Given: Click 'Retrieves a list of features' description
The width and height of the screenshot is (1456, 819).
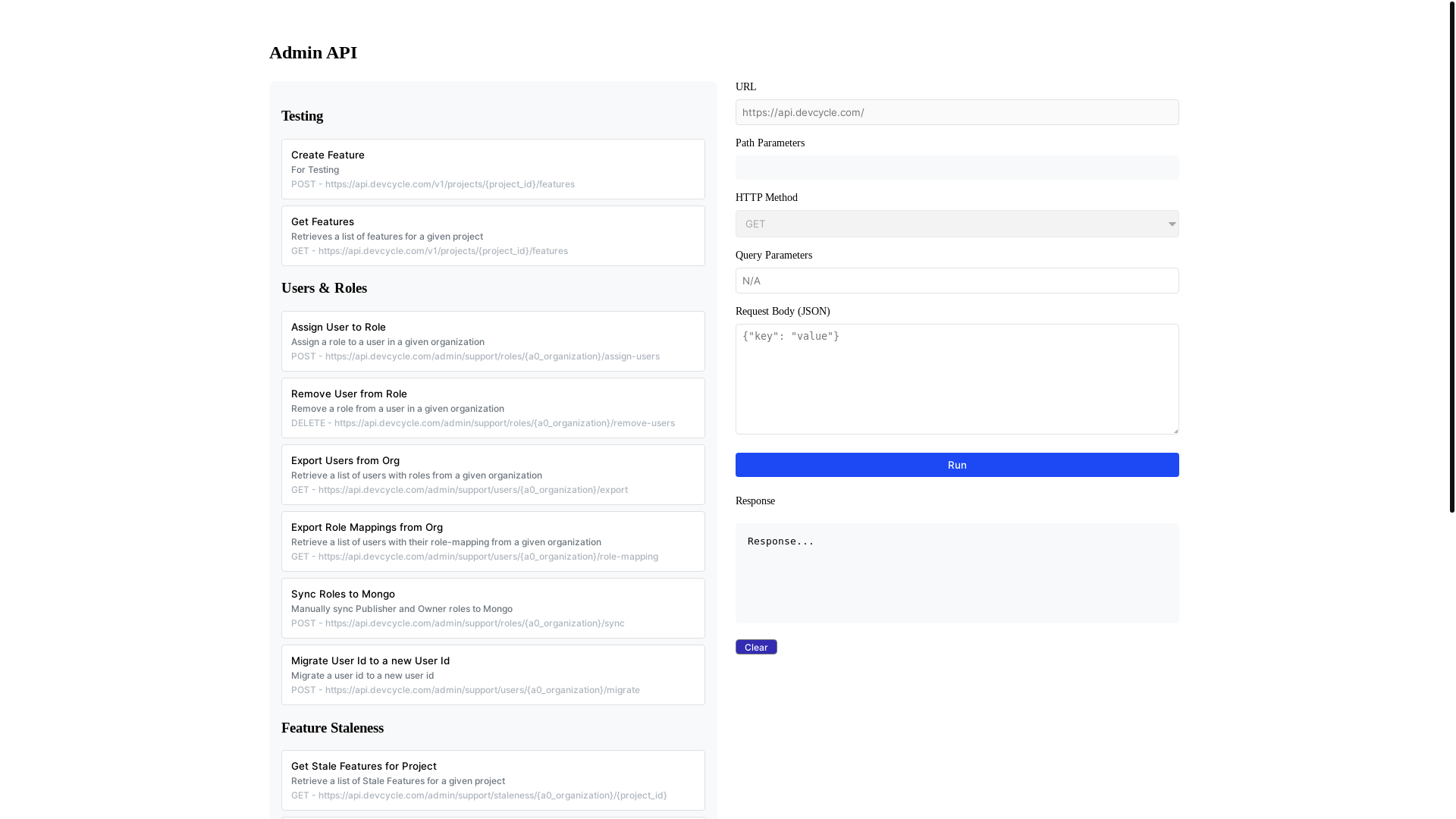Looking at the screenshot, I should (387, 237).
